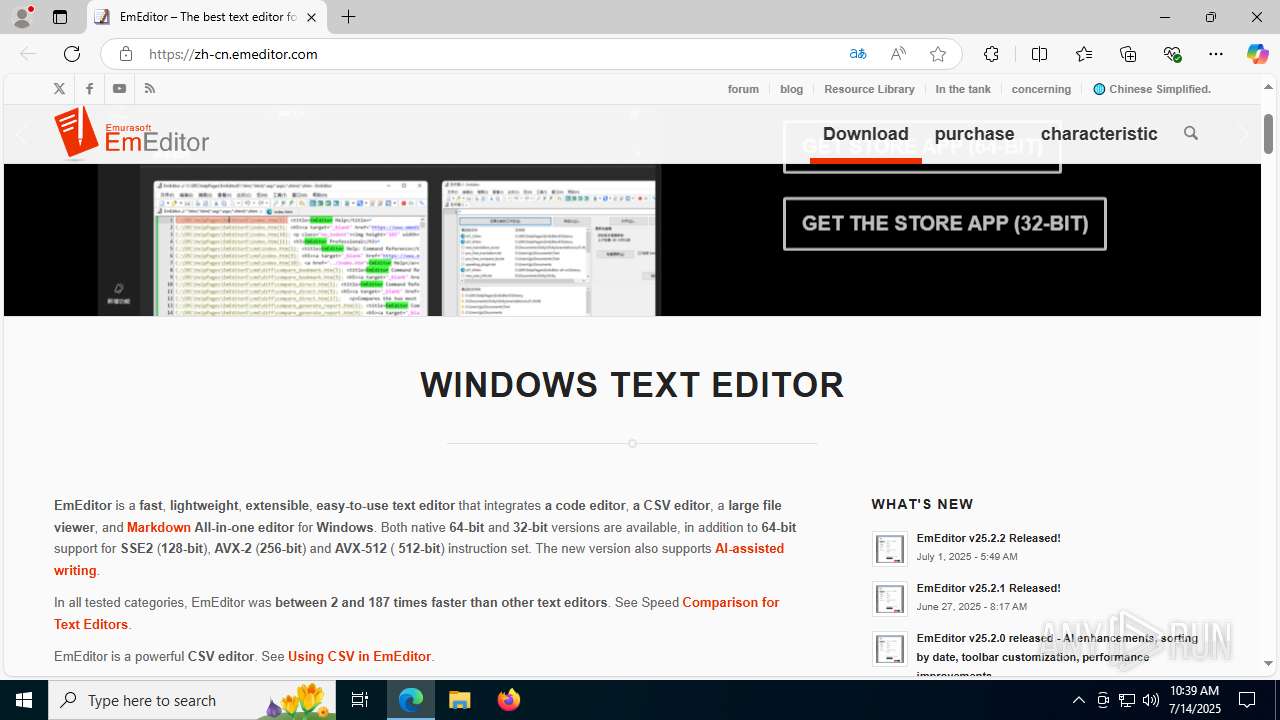Open Windows Start menu

(x=24, y=700)
